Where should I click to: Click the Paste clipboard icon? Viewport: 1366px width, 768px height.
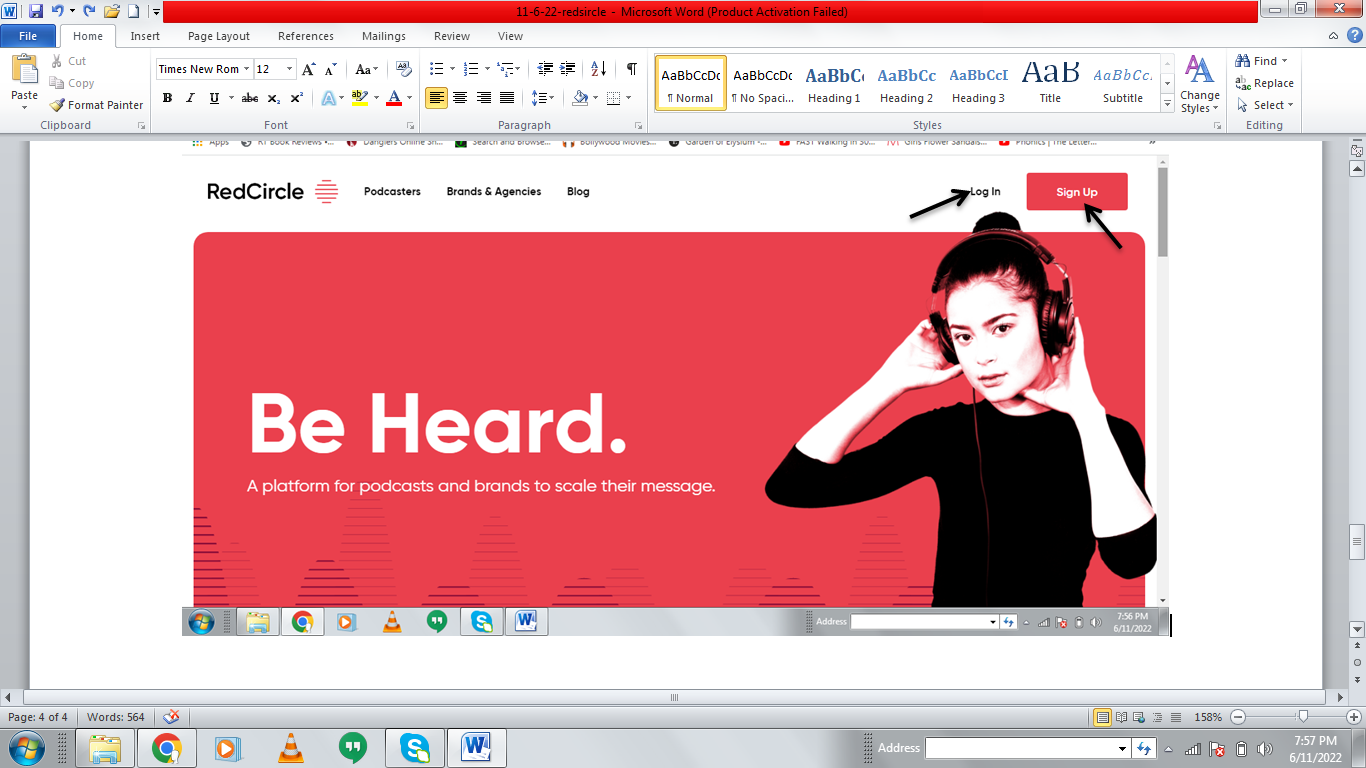[24, 70]
